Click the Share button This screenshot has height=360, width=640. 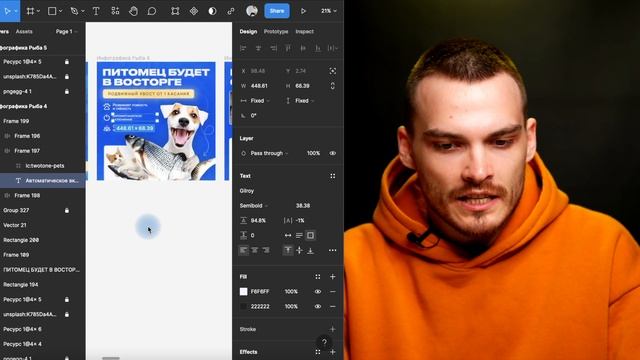point(277,11)
